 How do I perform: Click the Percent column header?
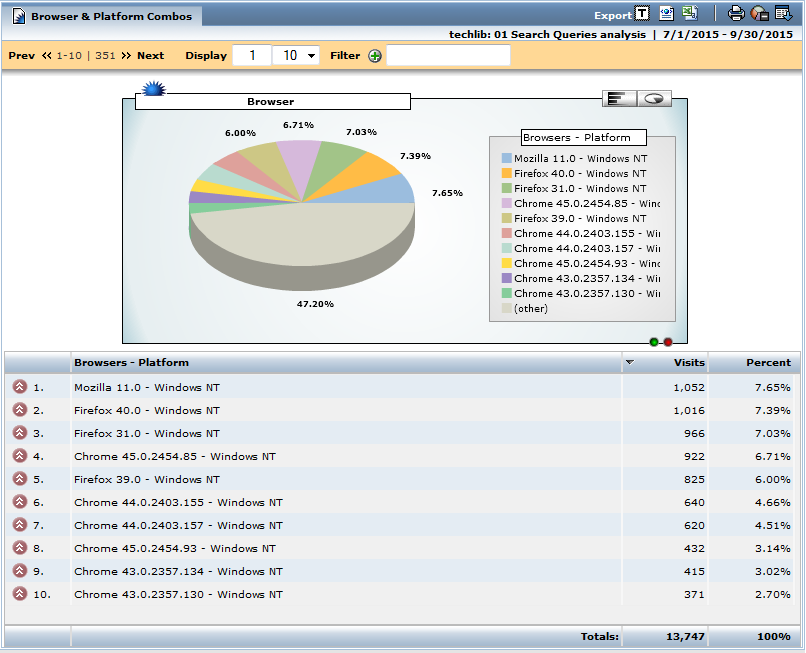pyautogui.click(x=768, y=362)
